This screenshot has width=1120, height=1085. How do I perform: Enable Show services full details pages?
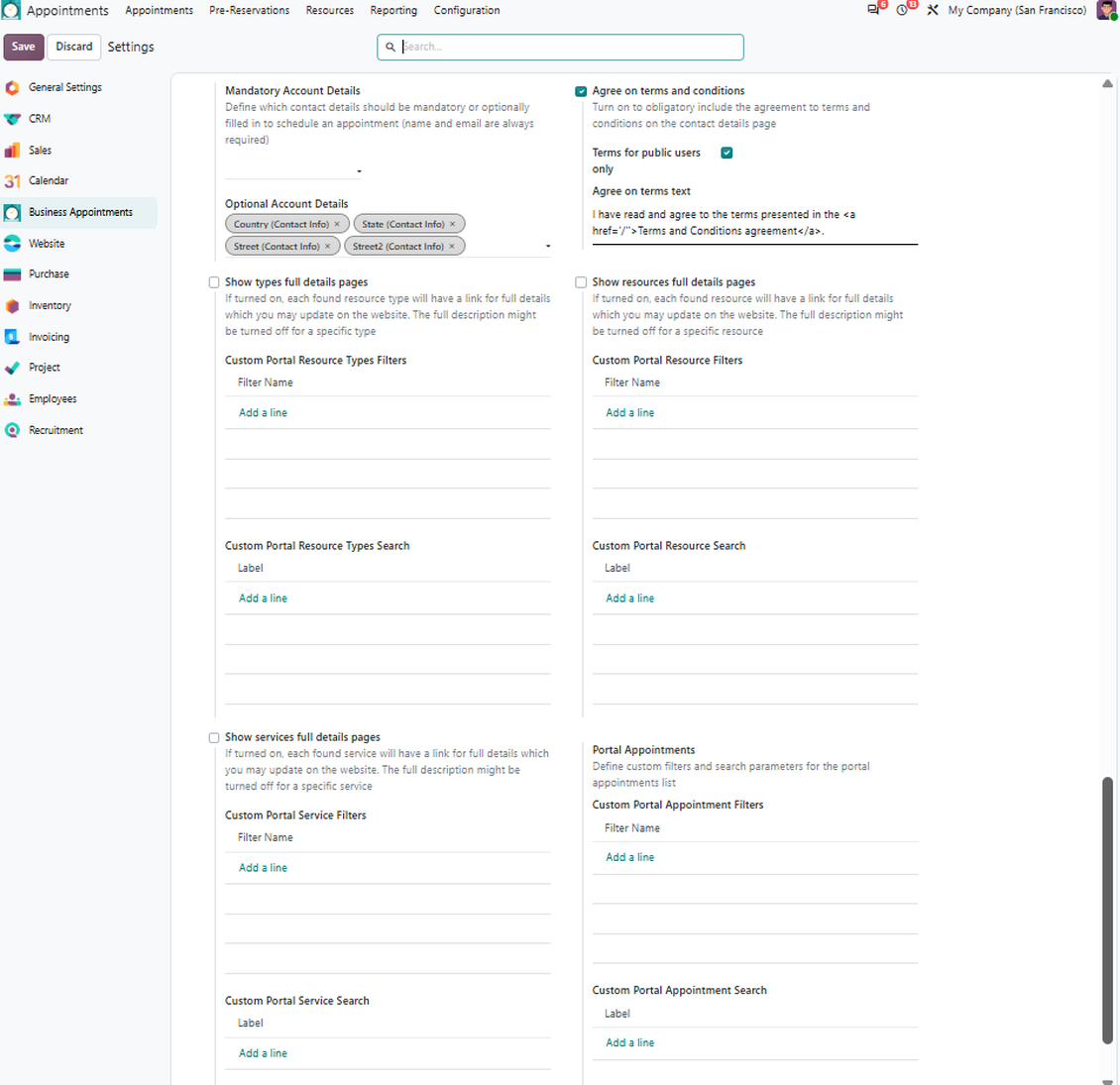click(213, 738)
